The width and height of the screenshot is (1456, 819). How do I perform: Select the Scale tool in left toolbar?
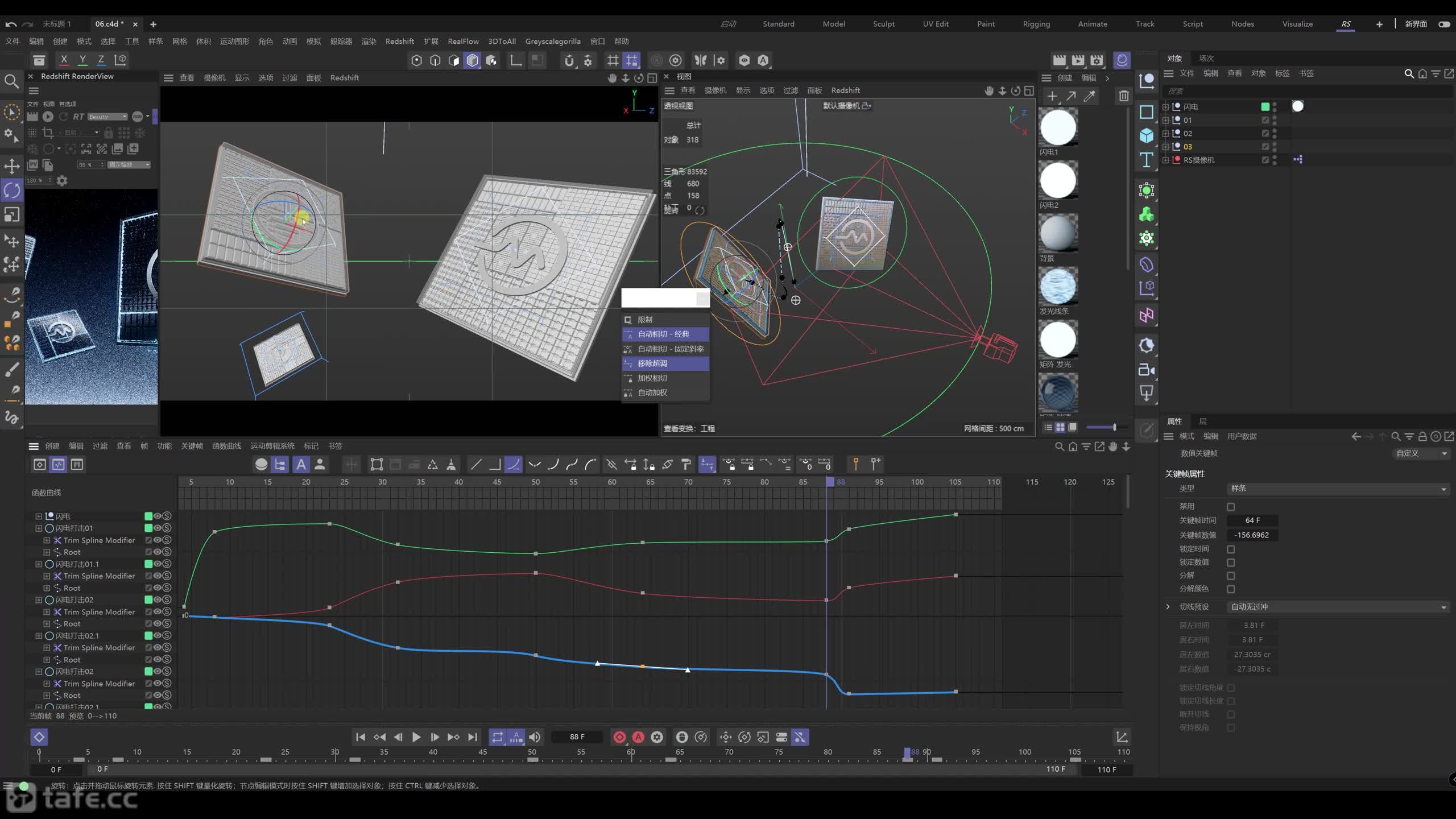[x=12, y=214]
